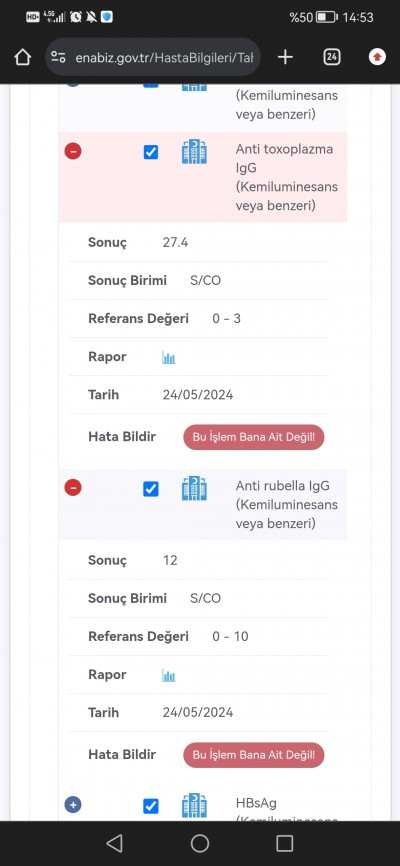
Task: Click hospital icon next to HBsAg
Action: [194, 806]
